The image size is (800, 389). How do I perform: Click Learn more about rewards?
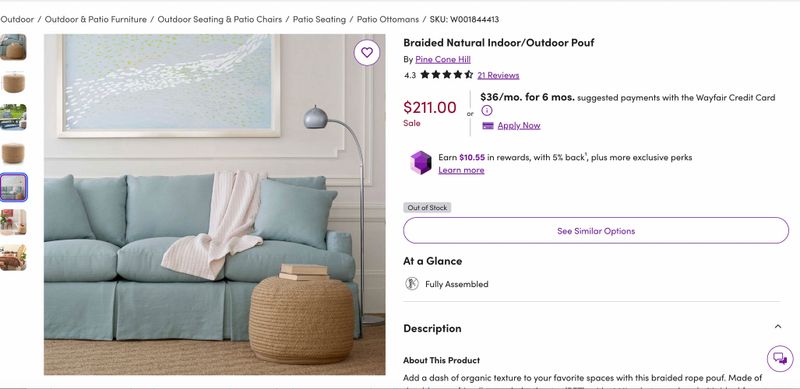point(461,170)
